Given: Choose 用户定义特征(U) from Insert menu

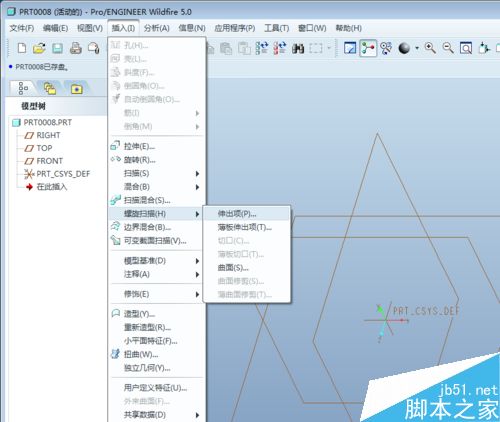Looking at the screenshot, I should (x=156, y=388).
